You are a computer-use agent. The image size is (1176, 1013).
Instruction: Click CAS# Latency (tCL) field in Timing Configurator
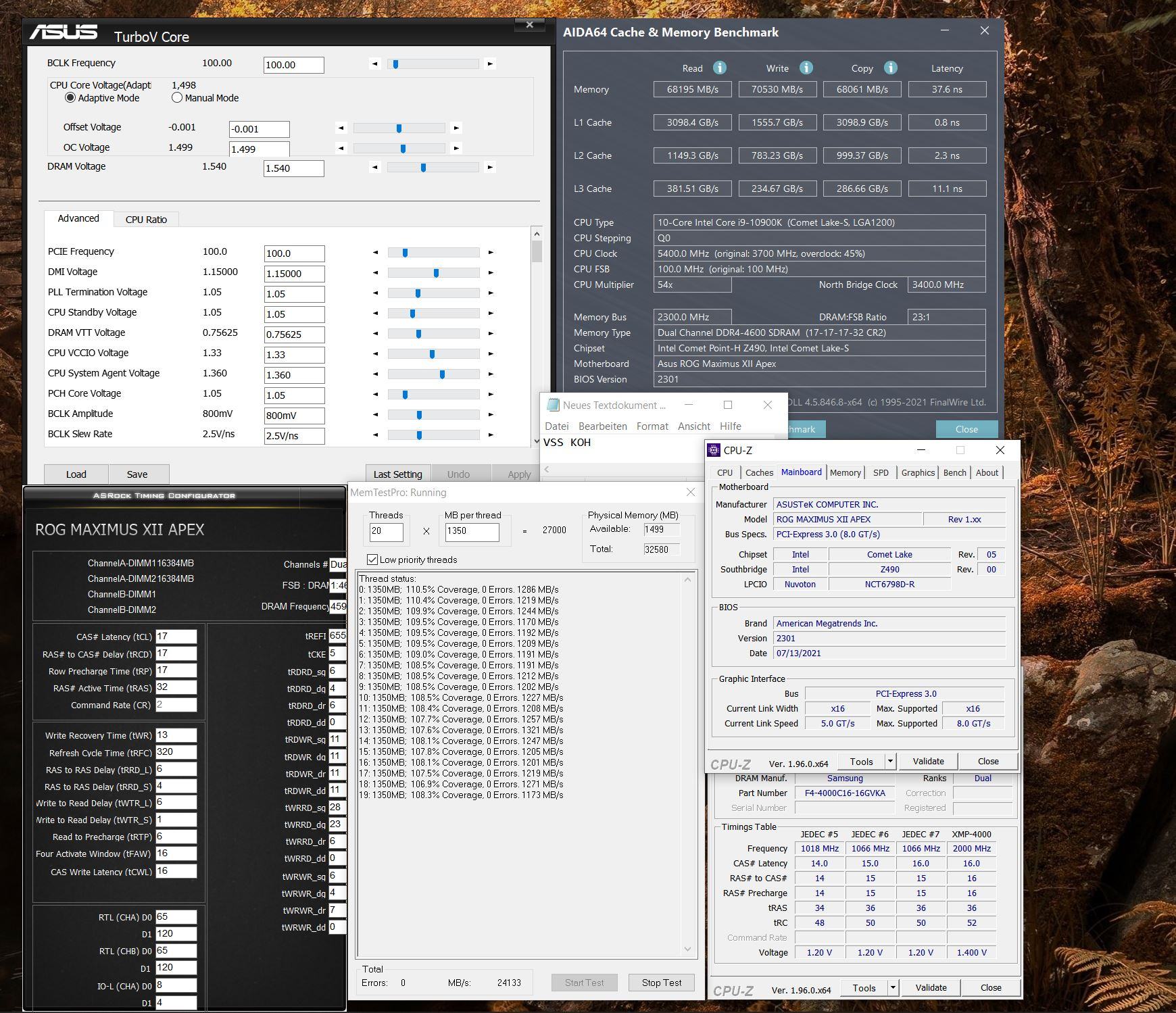176,637
